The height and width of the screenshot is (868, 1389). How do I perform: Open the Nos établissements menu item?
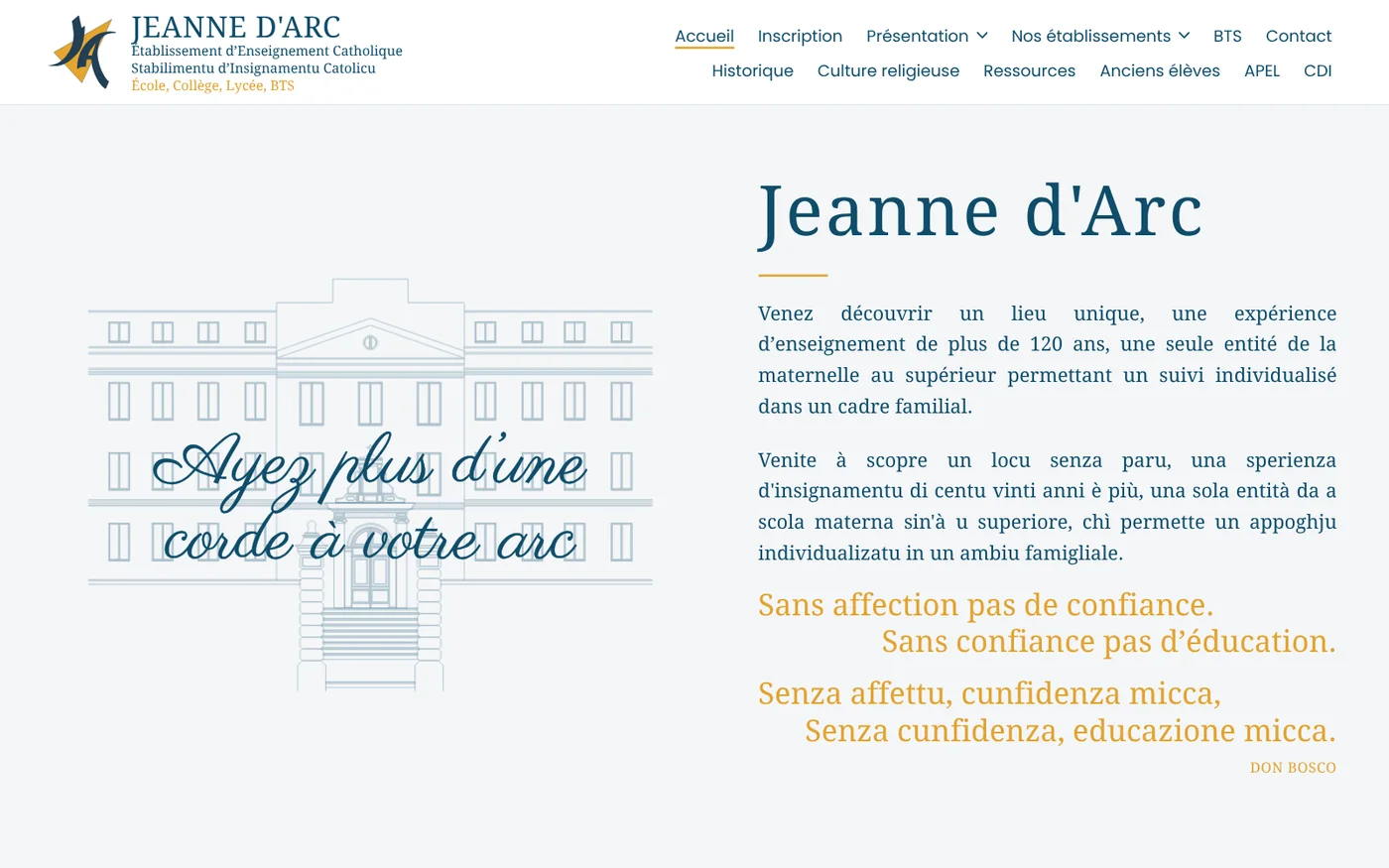(x=1090, y=36)
